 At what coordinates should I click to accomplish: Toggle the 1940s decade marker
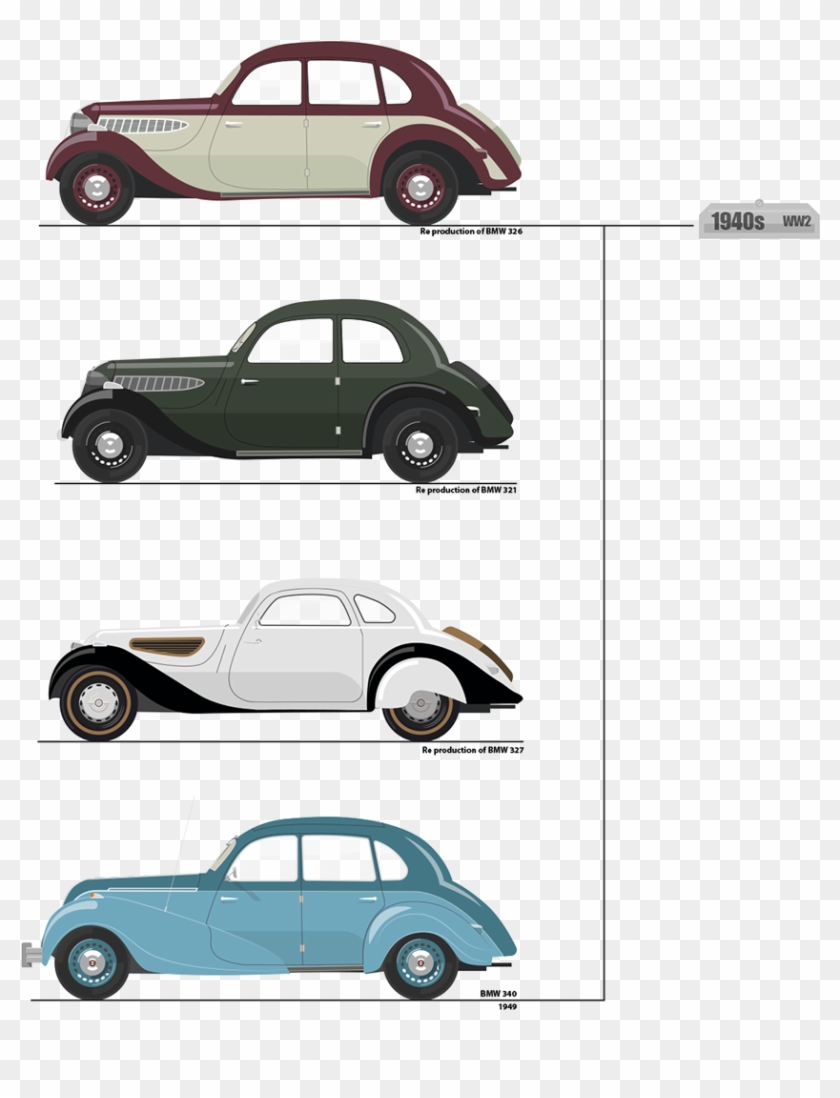coord(738,222)
